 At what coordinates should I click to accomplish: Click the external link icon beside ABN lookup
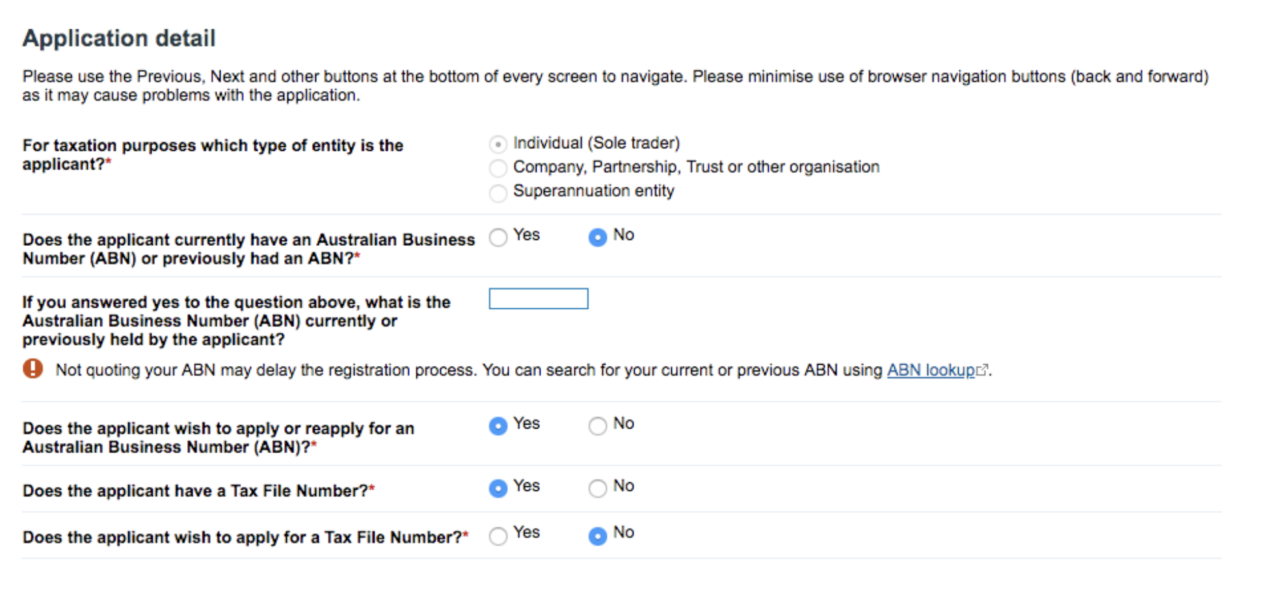(x=981, y=369)
